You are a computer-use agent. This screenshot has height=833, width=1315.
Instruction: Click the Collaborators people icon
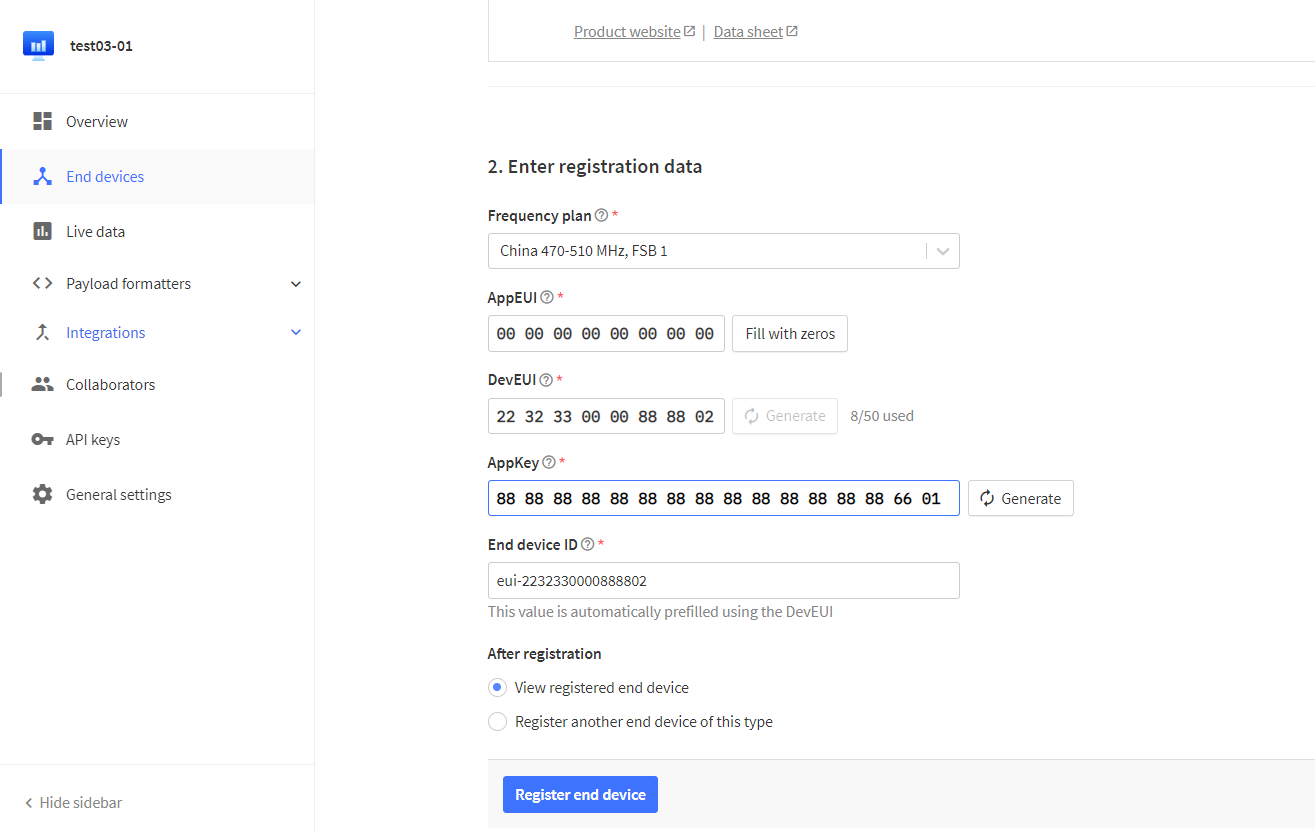coord(42,385)
